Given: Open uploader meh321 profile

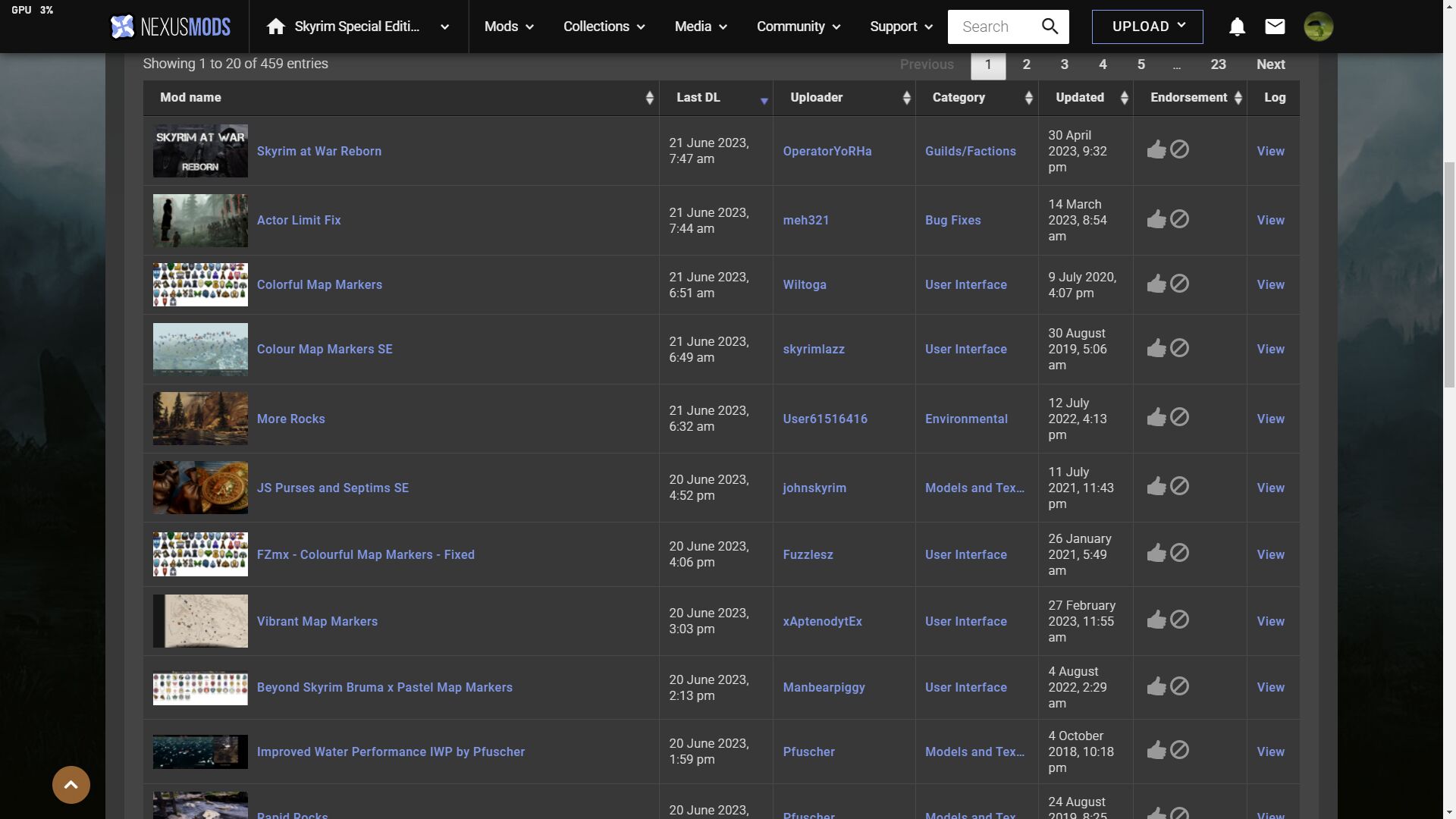Looking at the screenshot, I should coord(805,221).
